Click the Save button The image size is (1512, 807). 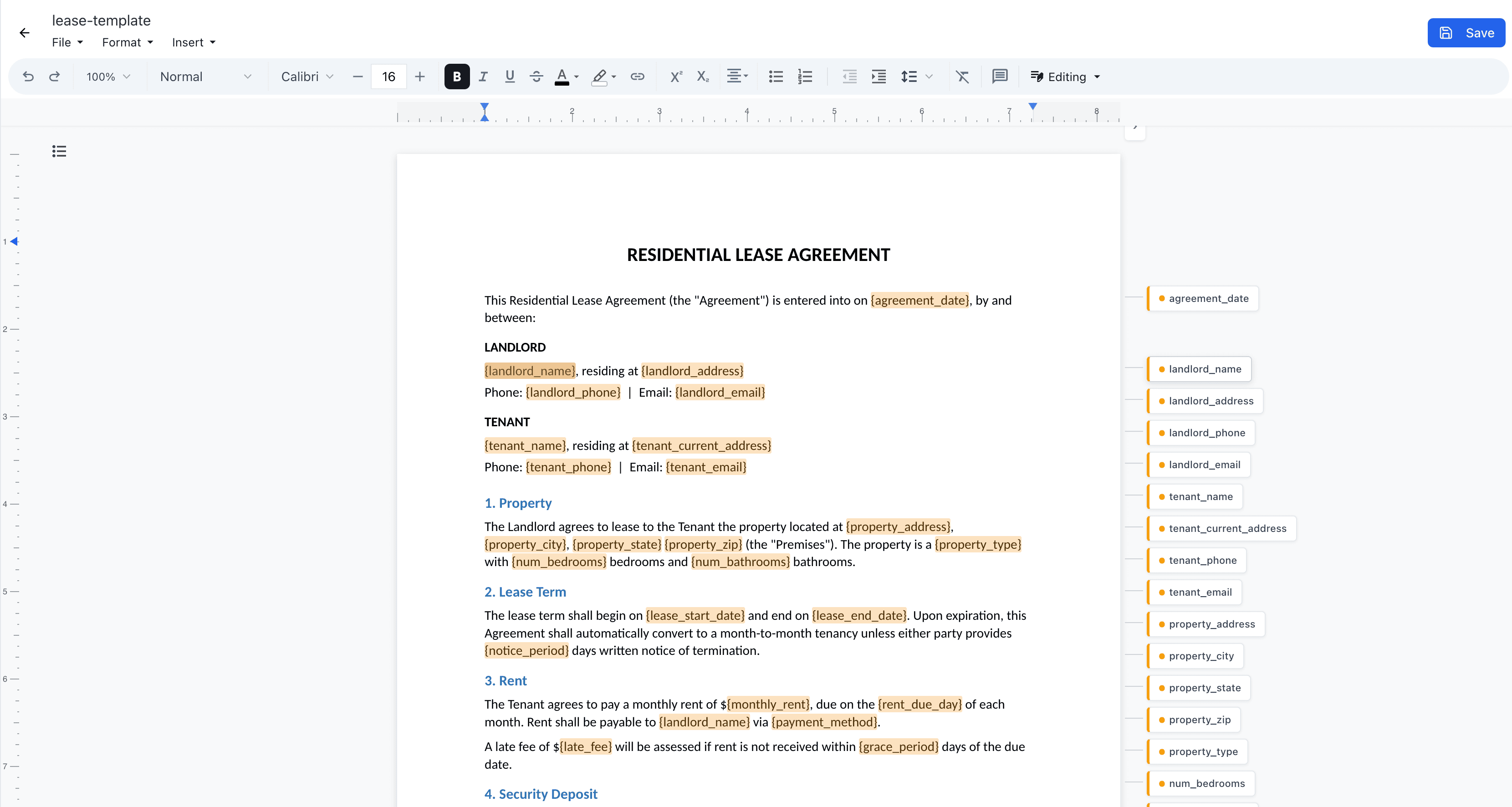pos(1466,33)
